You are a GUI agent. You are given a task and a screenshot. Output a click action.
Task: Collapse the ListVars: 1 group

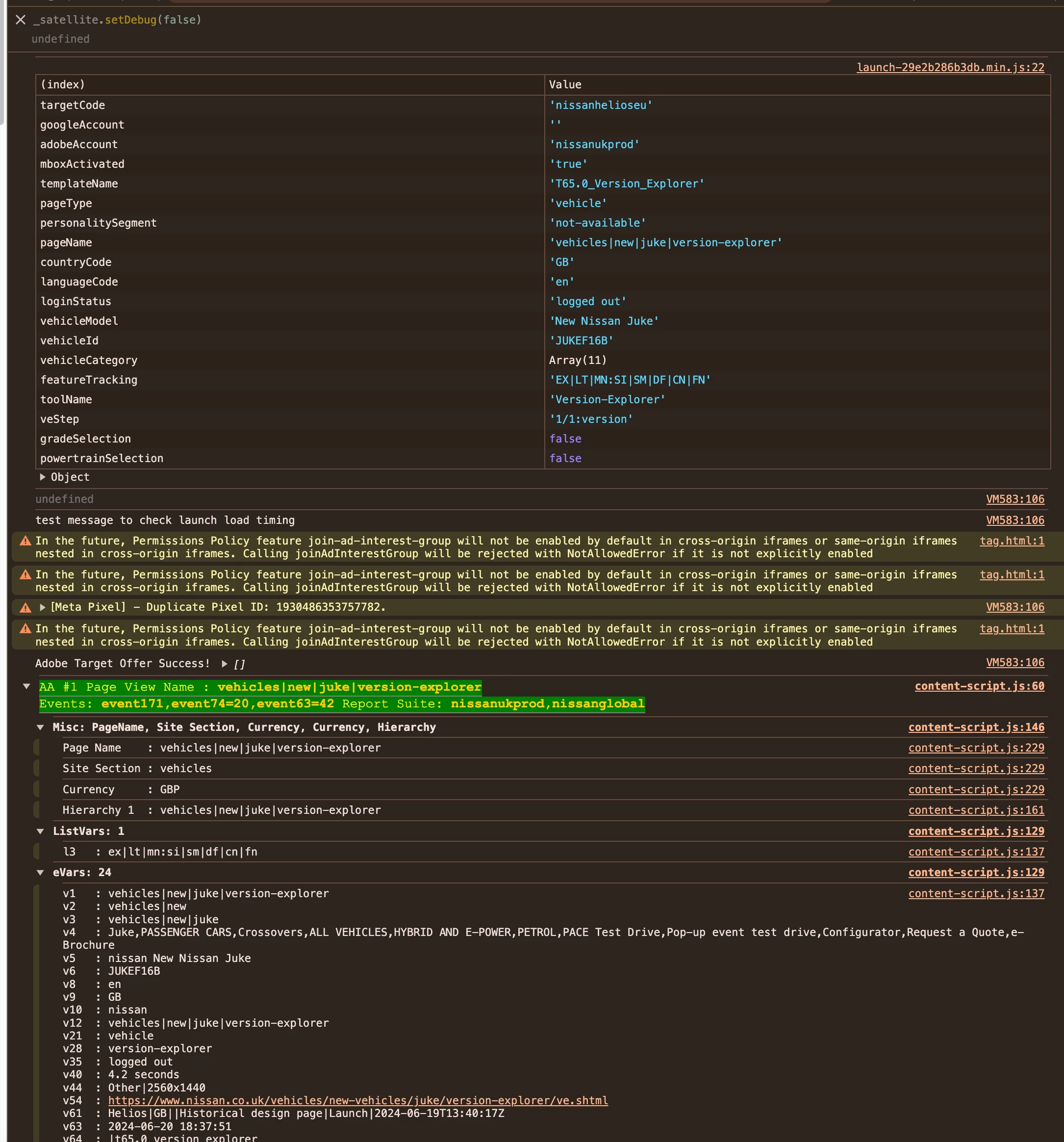(40, 831)
